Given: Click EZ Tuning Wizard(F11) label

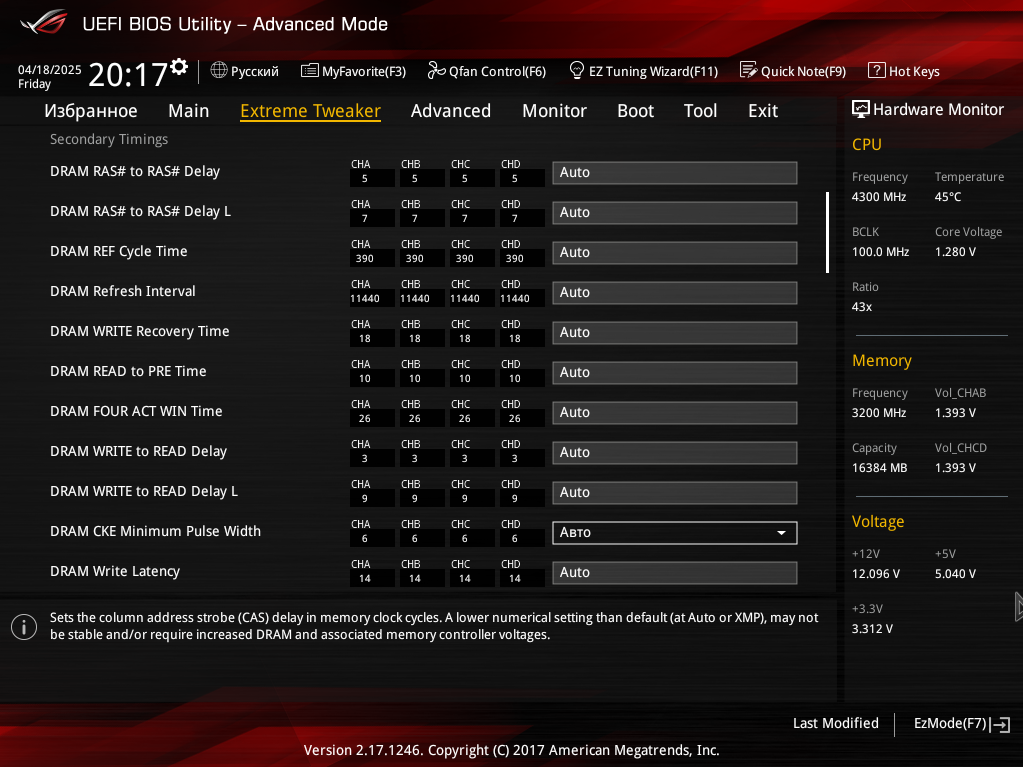Looking at the screenshot, I should [x=653, y=71].
